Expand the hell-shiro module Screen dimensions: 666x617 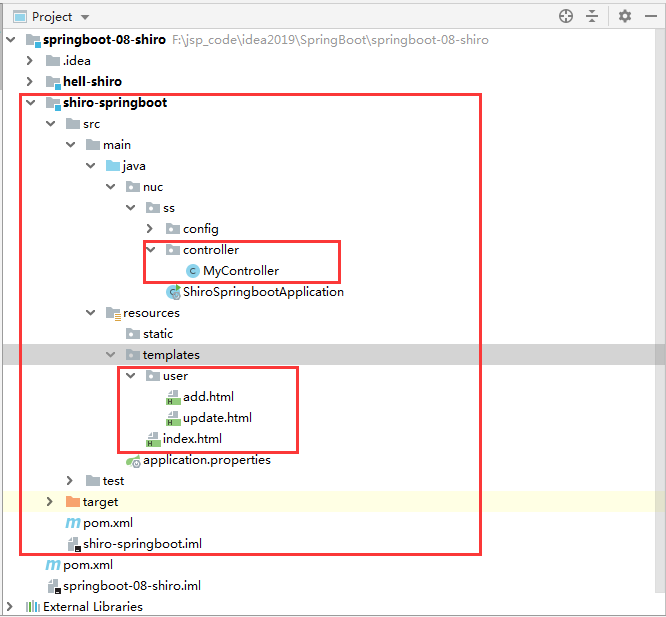29,81
